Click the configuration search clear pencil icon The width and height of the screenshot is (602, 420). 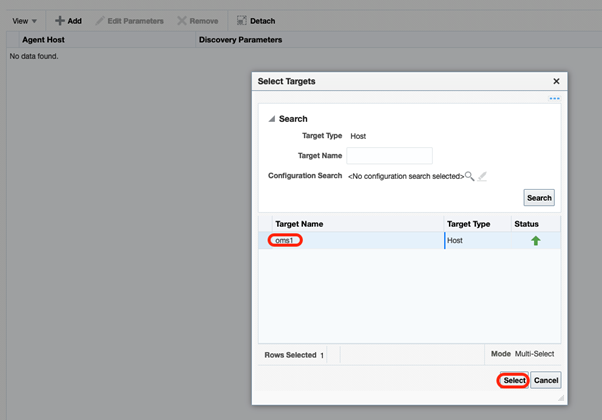coord(482,176)
